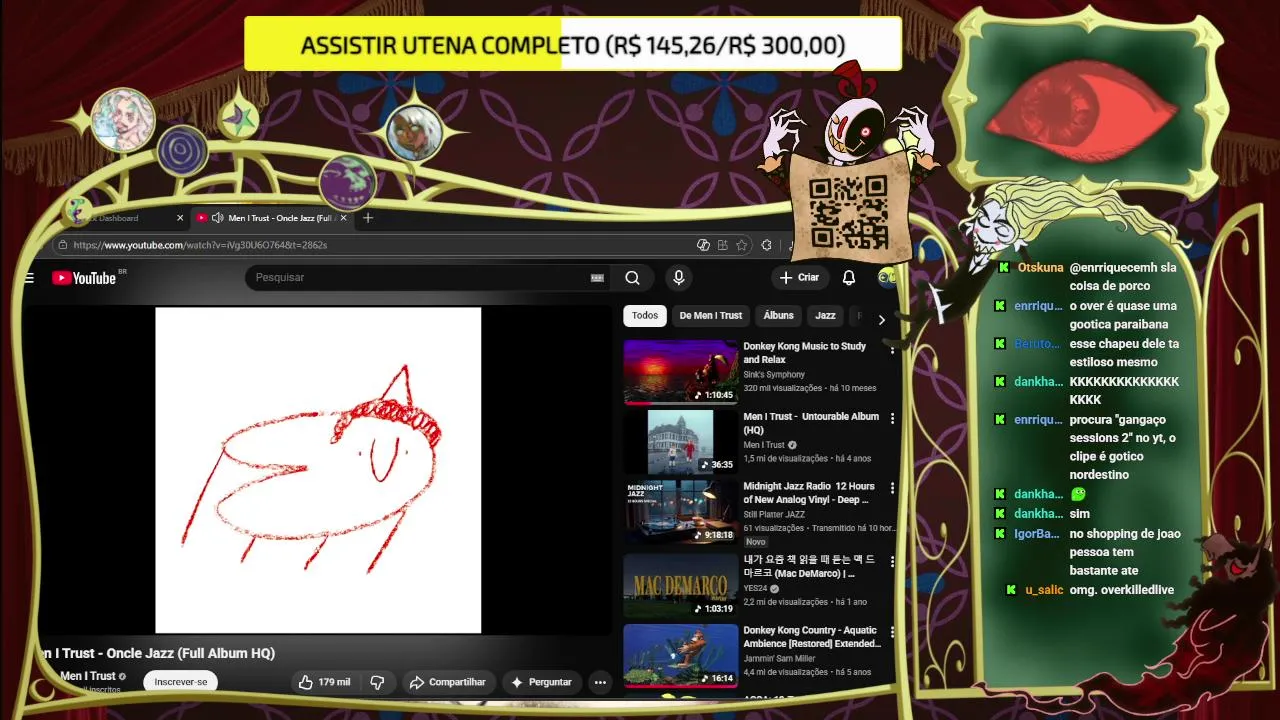This screenshot has width=1280, height=720.
Task: Select the Álbuns filter chip
Action: (x=779, y=316)
